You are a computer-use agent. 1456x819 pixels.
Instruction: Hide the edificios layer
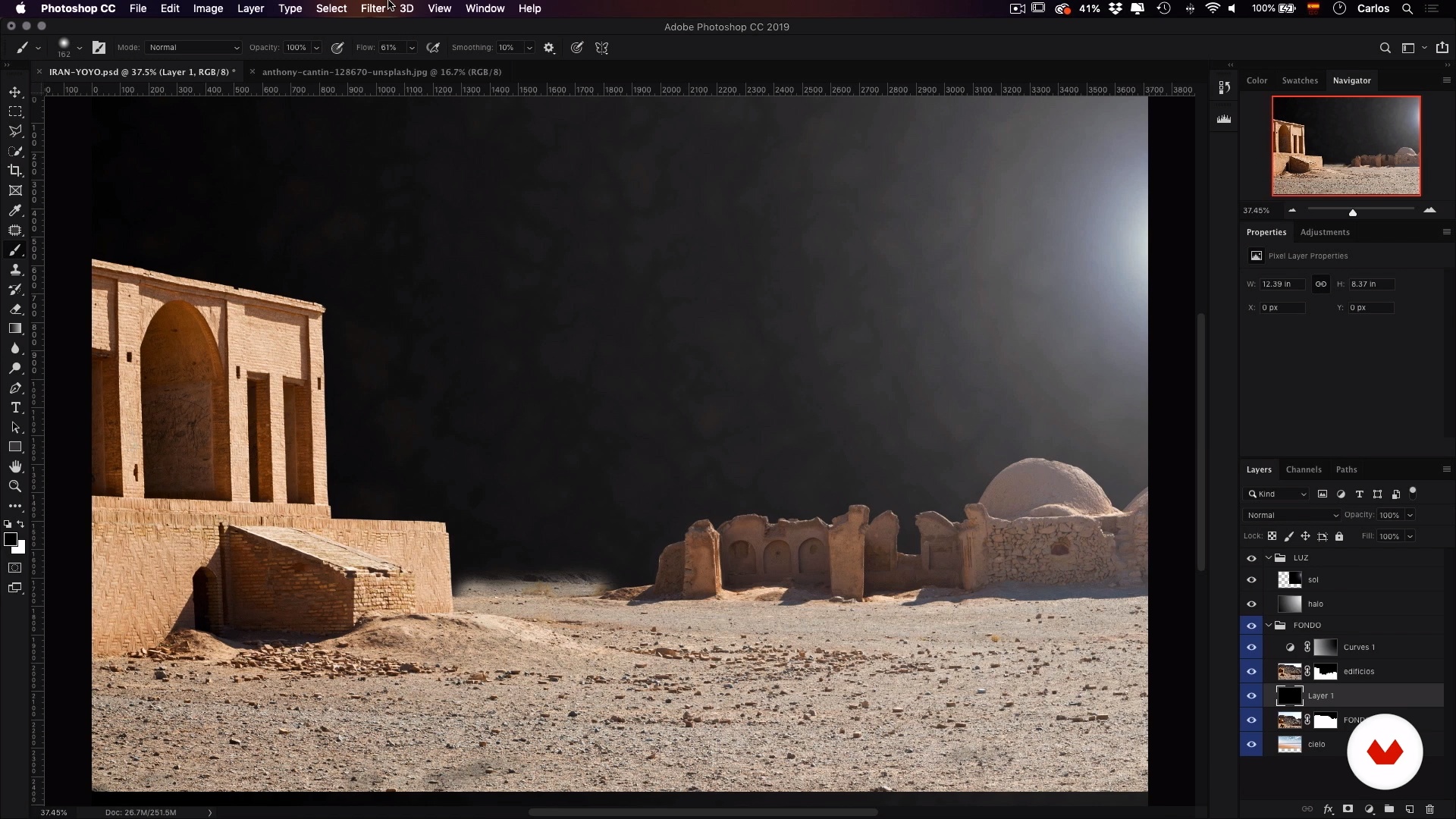pos(1251,672)
